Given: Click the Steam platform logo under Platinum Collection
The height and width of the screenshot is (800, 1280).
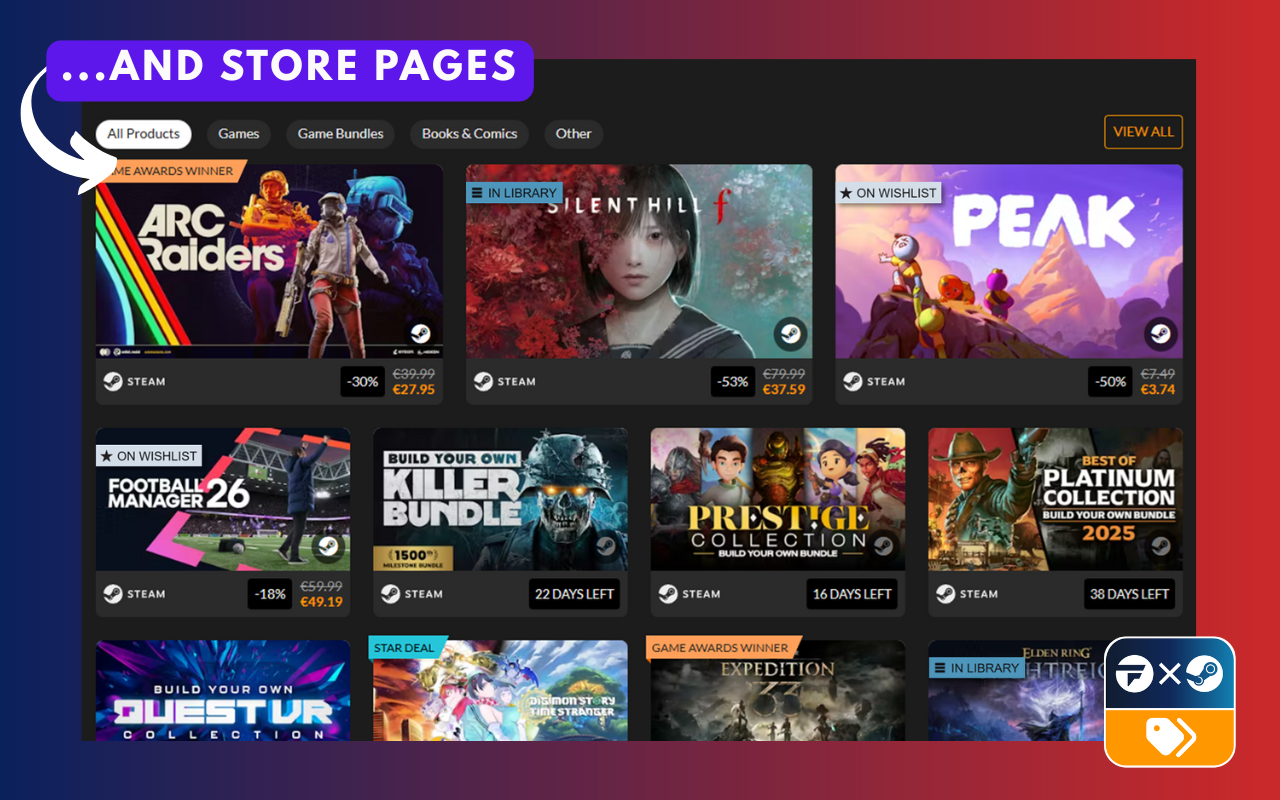Looking at the screenshot, I should pos(946,594).
